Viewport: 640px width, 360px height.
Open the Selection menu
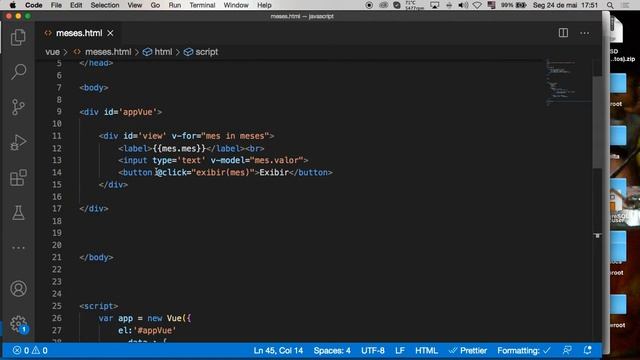pyautogui.click(x=105, y=5)
